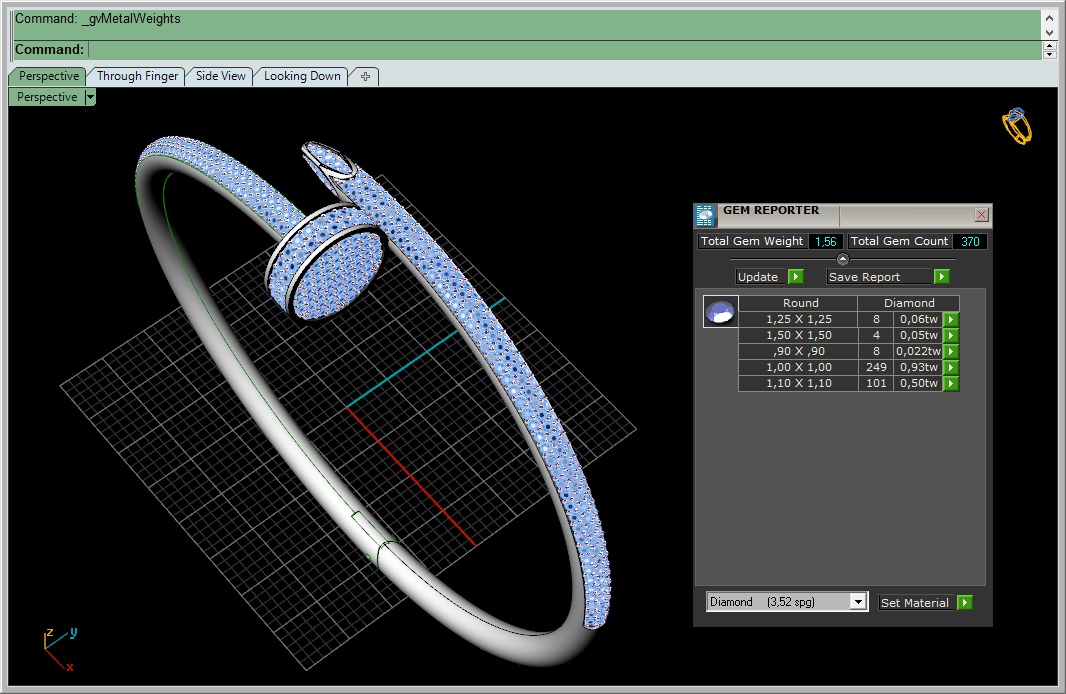Click command history scrollbar down arrow
1066x694 pixels.
click(1049, 32)
